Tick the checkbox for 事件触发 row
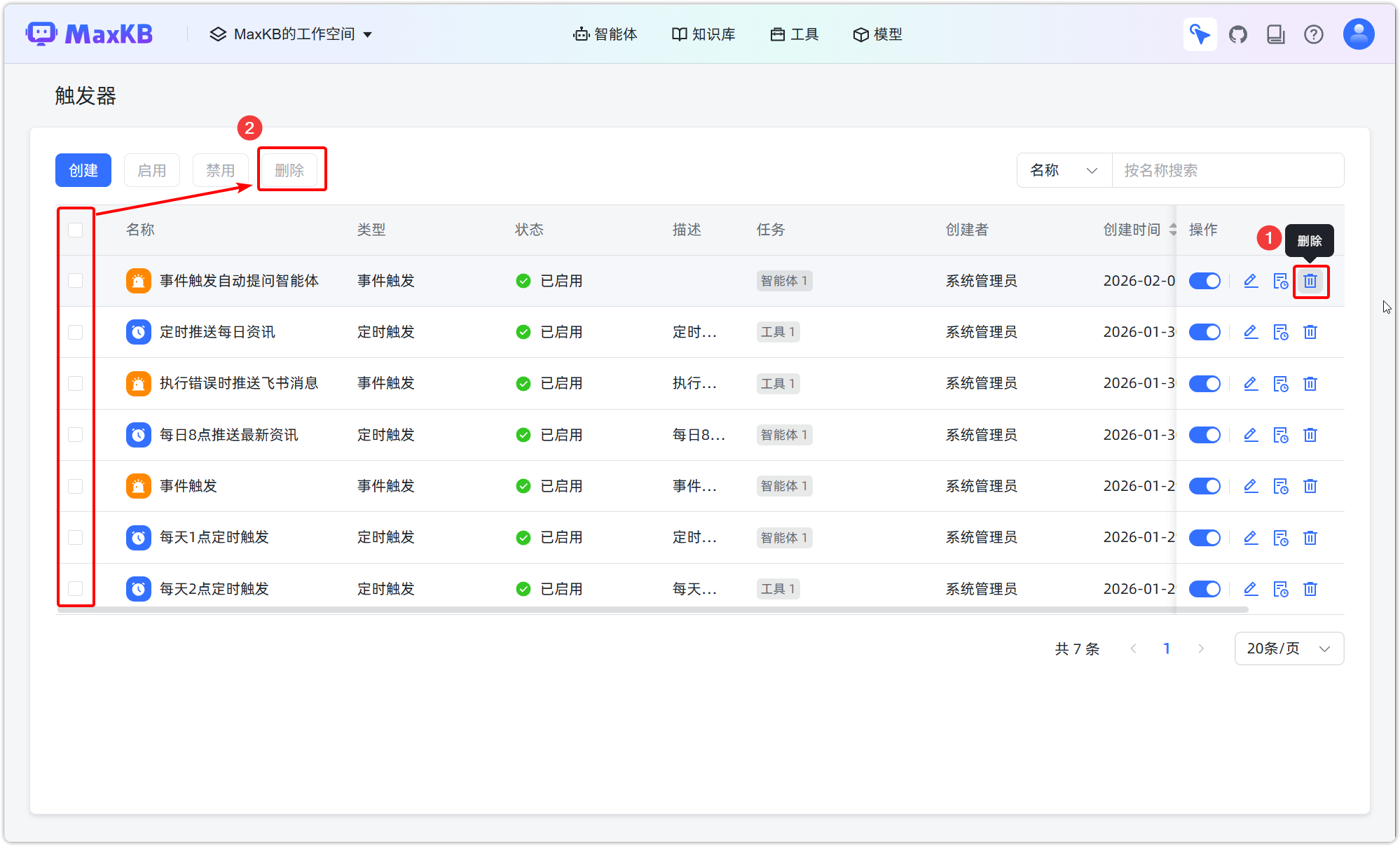 [x=76, y=486]
